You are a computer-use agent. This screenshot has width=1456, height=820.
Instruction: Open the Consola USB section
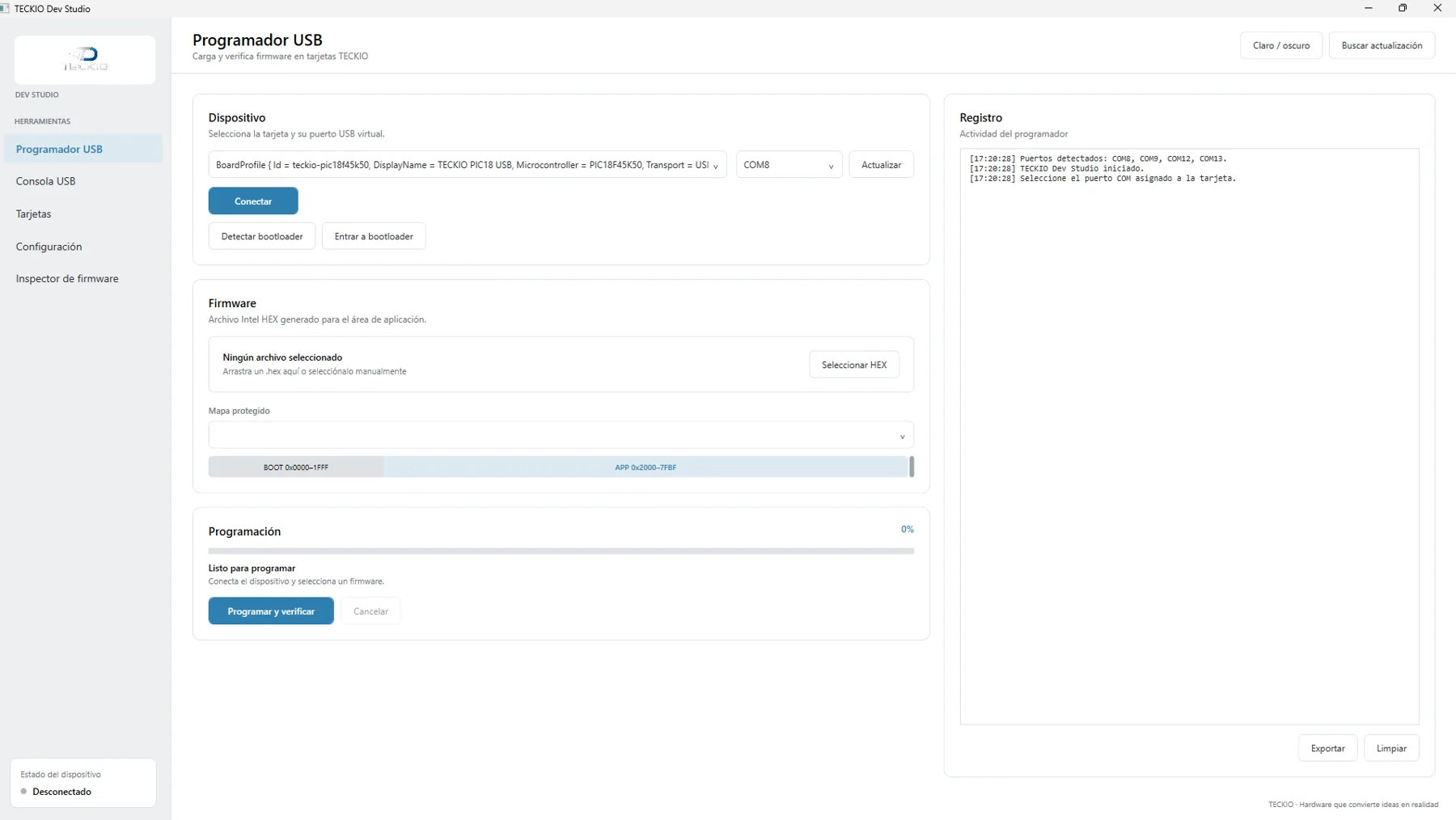coord(83,181)
